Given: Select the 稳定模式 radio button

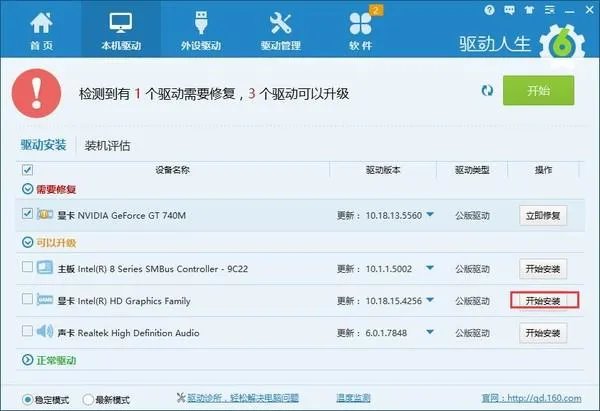Looking at the screenshot, I should [x=28, y=400].
